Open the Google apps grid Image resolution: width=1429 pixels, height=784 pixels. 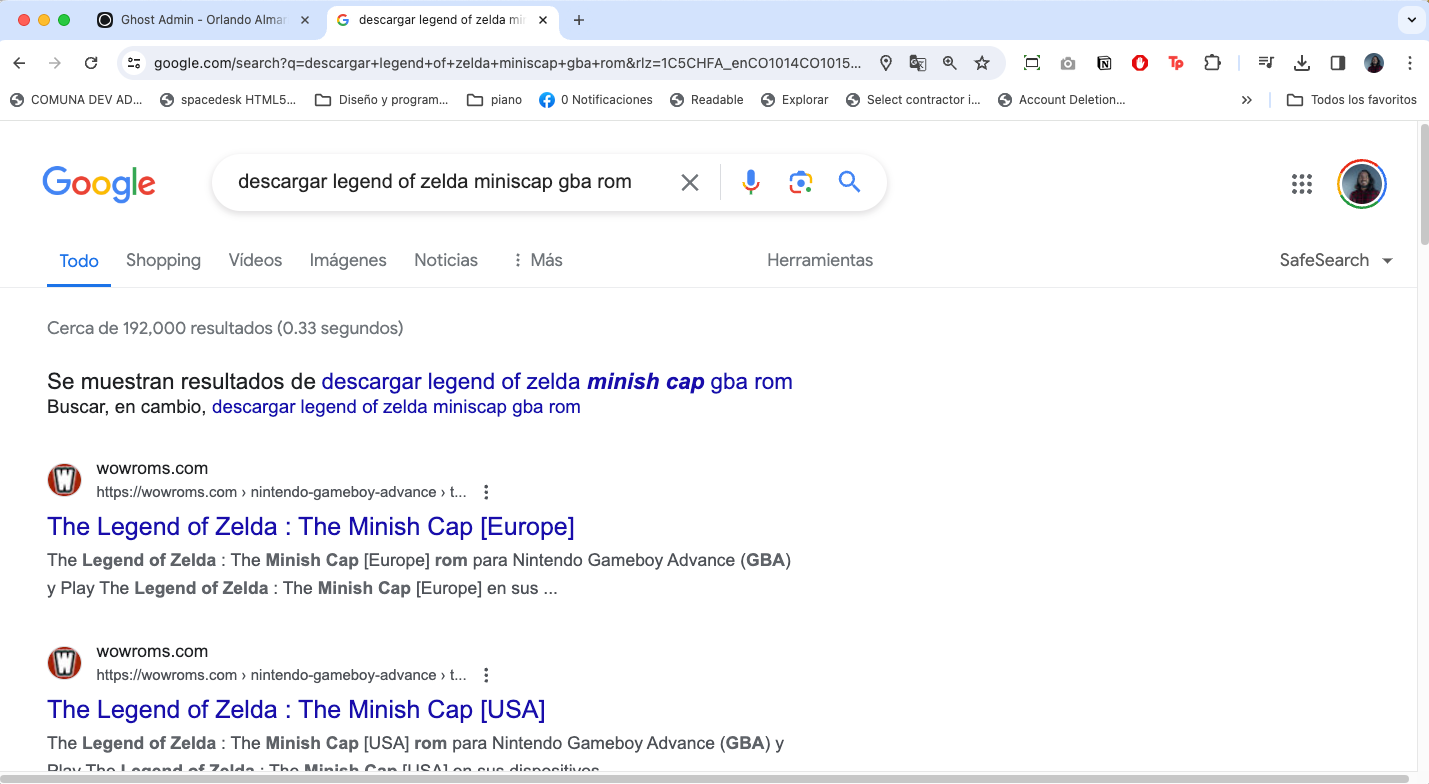(x=1301, y=183)
